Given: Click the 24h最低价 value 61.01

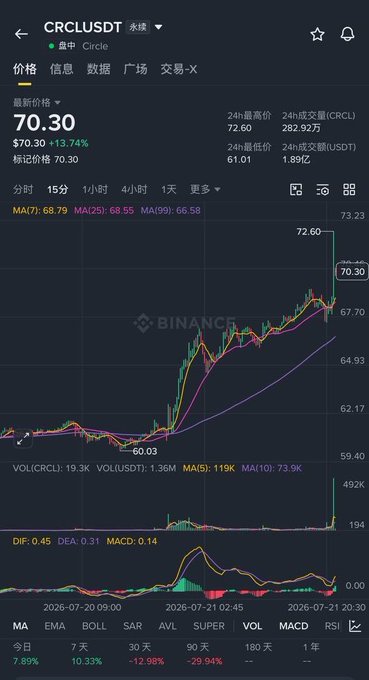Looking at the screenshot, I should pyautogui.click(x=239, y=160).
